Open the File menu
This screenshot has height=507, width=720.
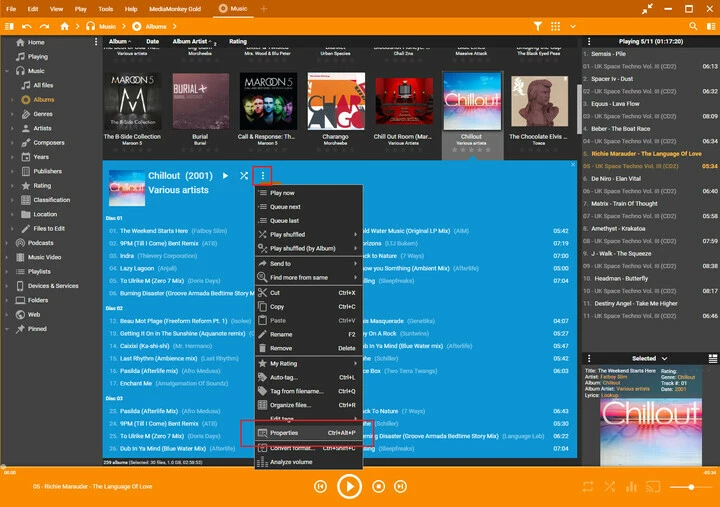pos(11,9)
